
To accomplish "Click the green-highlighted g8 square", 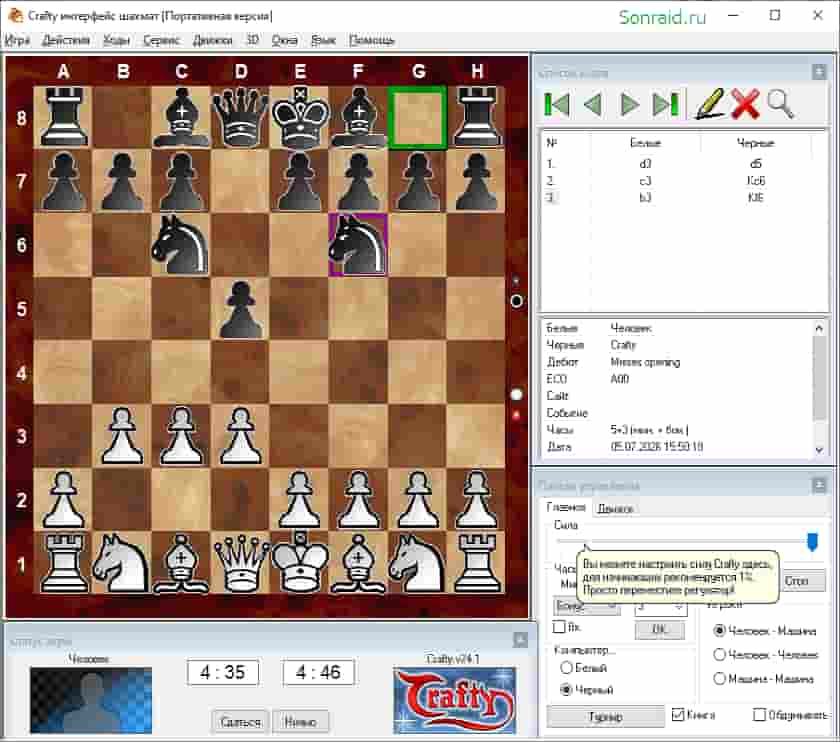I will click(417, 117).
